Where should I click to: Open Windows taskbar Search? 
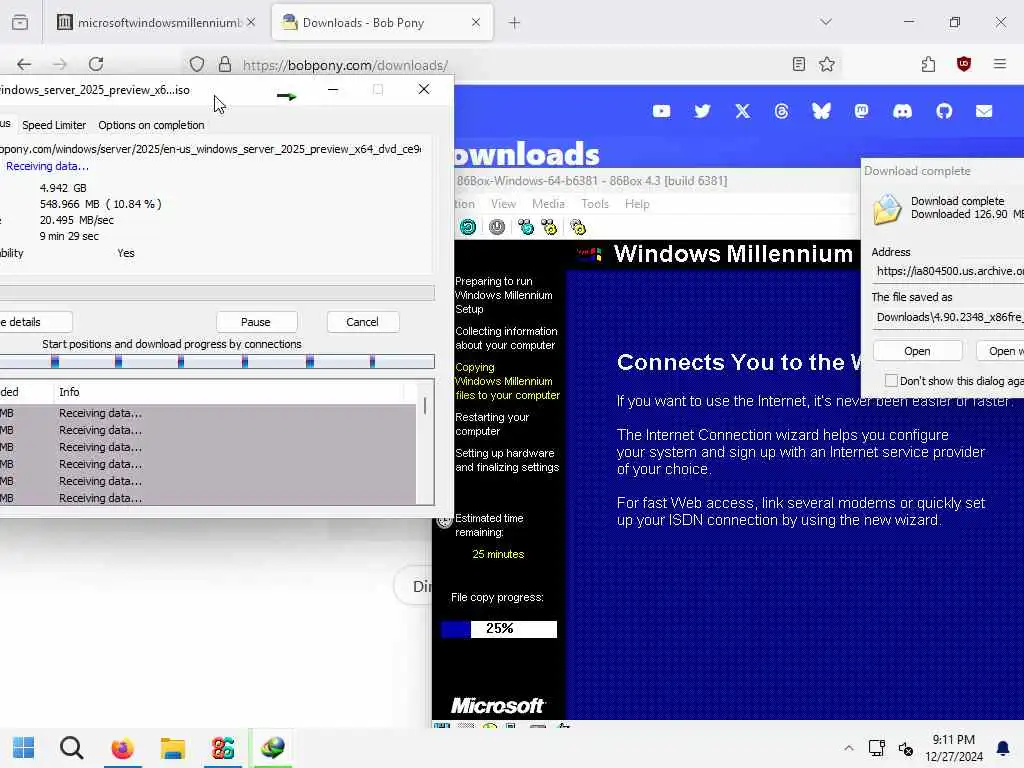pos(71,748)
